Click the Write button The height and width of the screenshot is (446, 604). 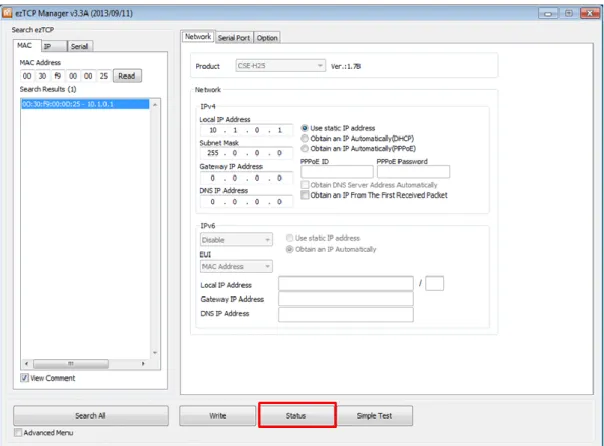click(217, 416)
